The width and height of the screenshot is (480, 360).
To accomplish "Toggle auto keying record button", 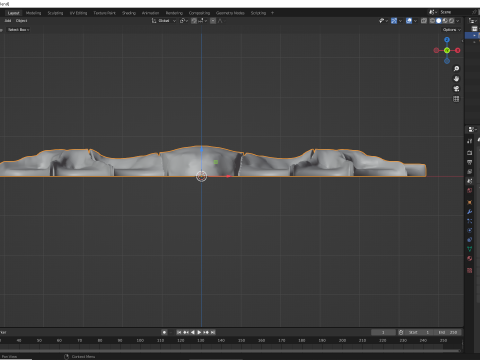I will click(164, 332).
